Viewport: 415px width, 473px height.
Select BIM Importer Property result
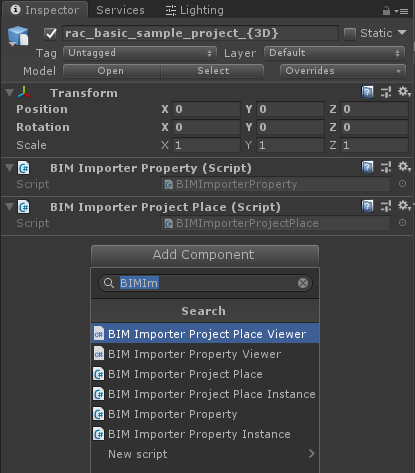(x=205, y=414)
